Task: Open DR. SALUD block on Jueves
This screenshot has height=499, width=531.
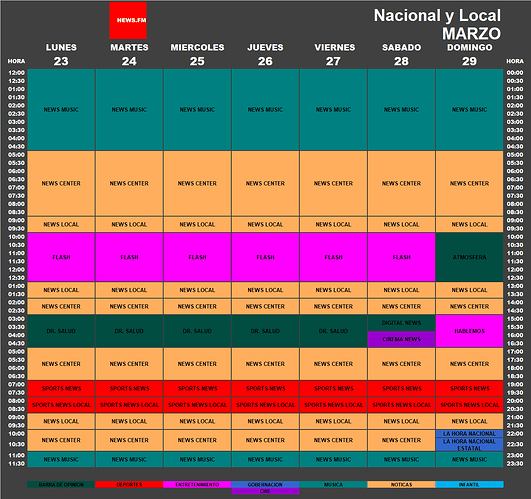Action: [x=265, y=331]
